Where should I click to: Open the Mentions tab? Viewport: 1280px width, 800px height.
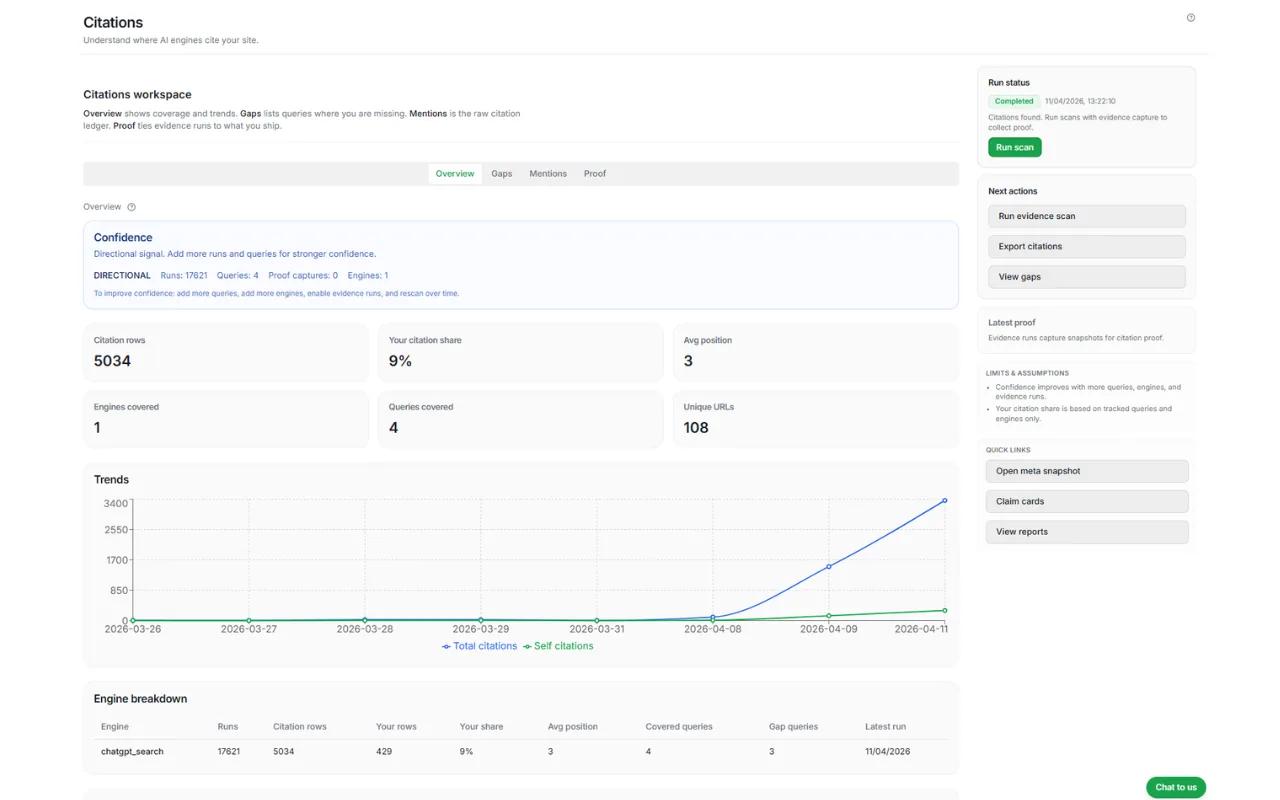tap(548, 174)
